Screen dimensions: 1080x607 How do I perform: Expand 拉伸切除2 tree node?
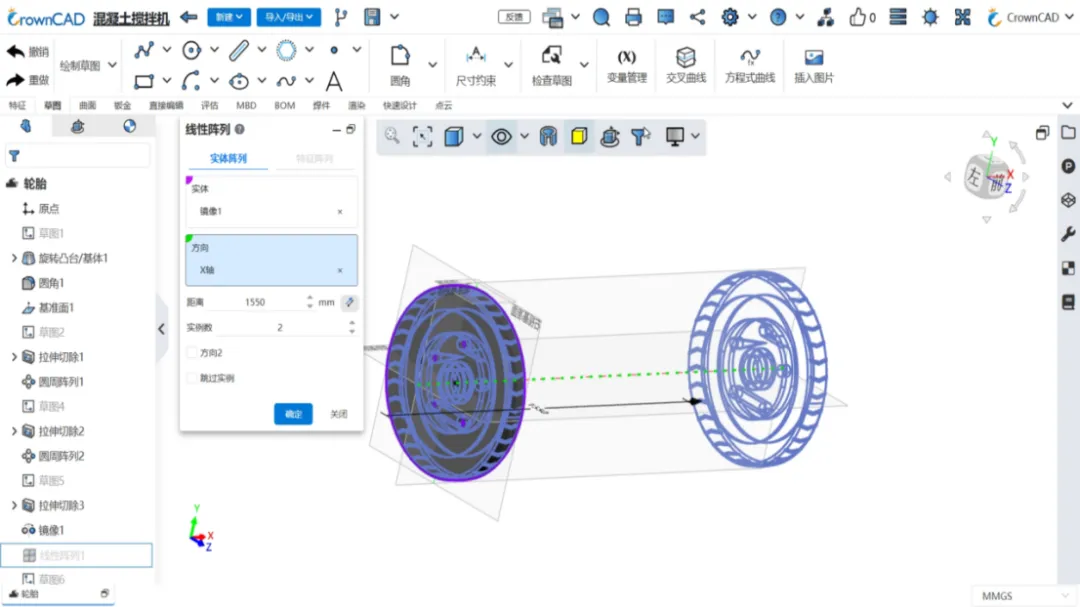pyautogui.click(x=14, y=431)
